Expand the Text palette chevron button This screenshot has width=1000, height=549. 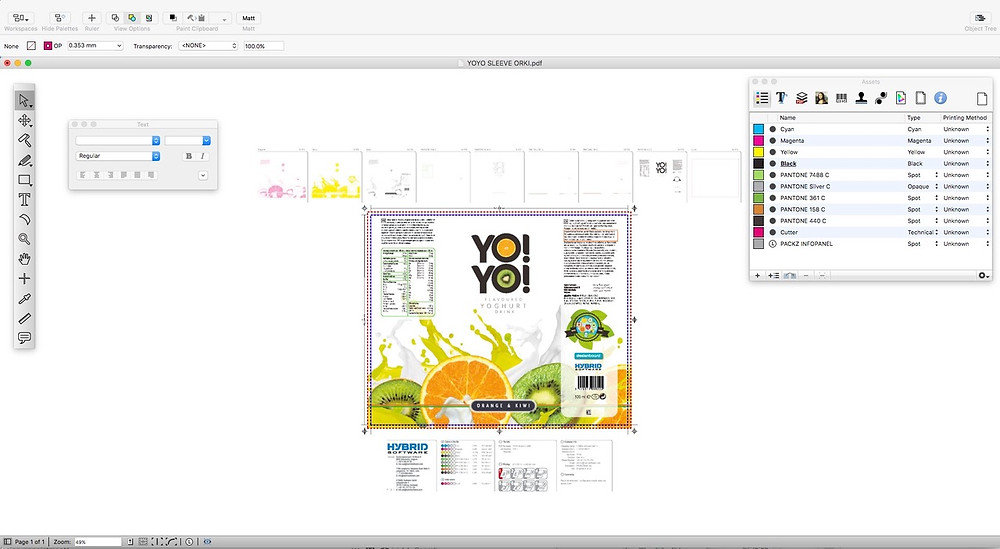[x=203, y=175]
